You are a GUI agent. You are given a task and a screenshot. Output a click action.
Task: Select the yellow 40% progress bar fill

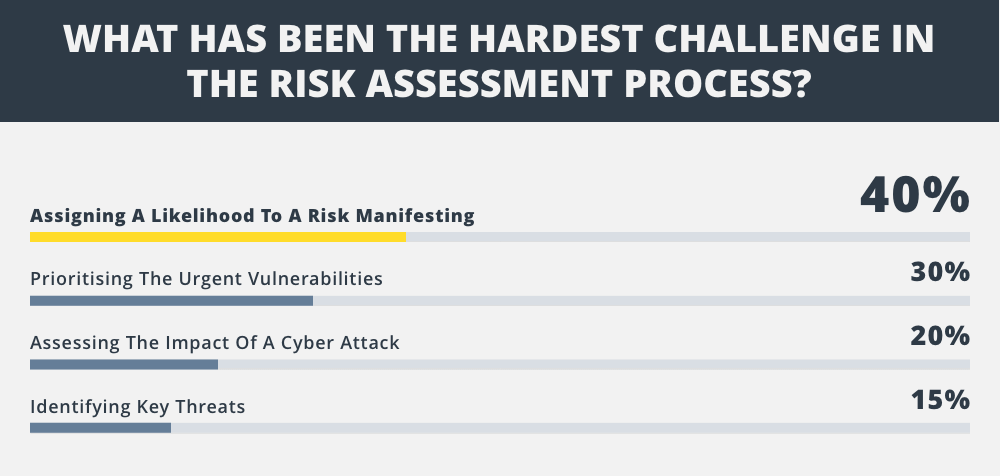pos(217,237)
